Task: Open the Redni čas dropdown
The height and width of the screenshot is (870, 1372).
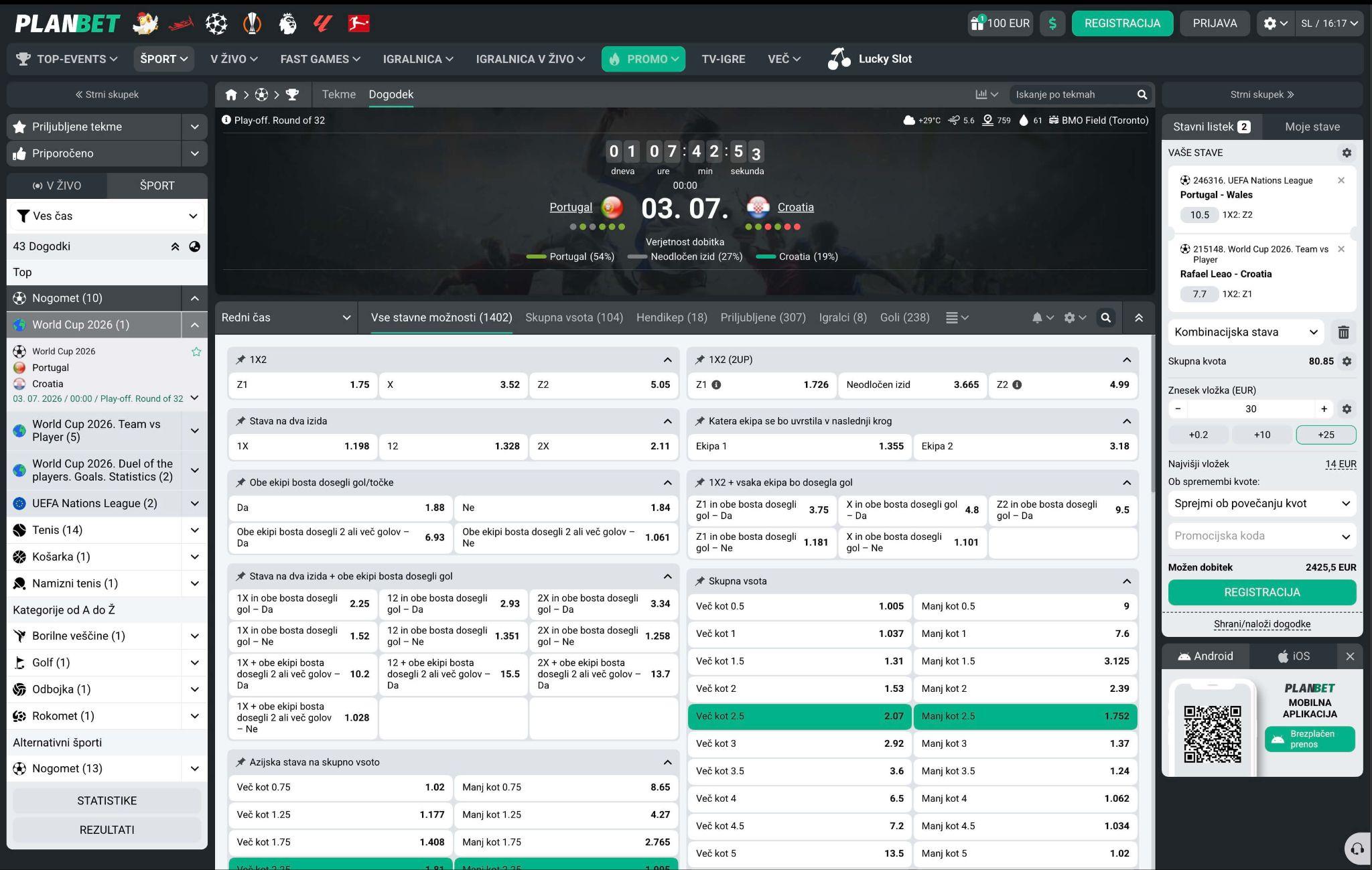Action: 286,317
